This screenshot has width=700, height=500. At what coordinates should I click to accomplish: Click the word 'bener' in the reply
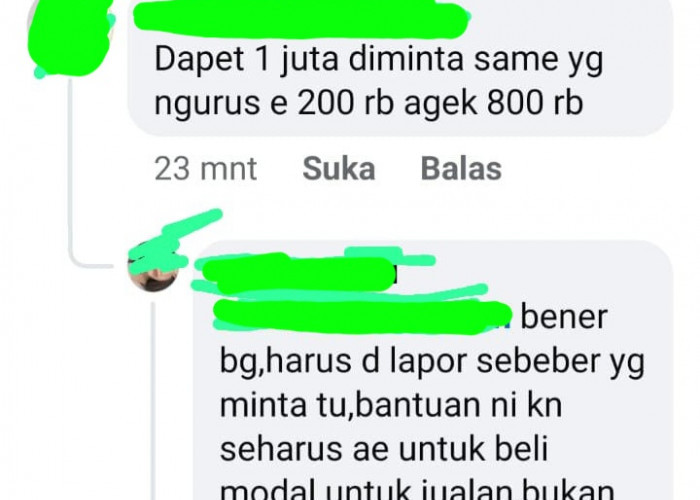tap(564, 317)
